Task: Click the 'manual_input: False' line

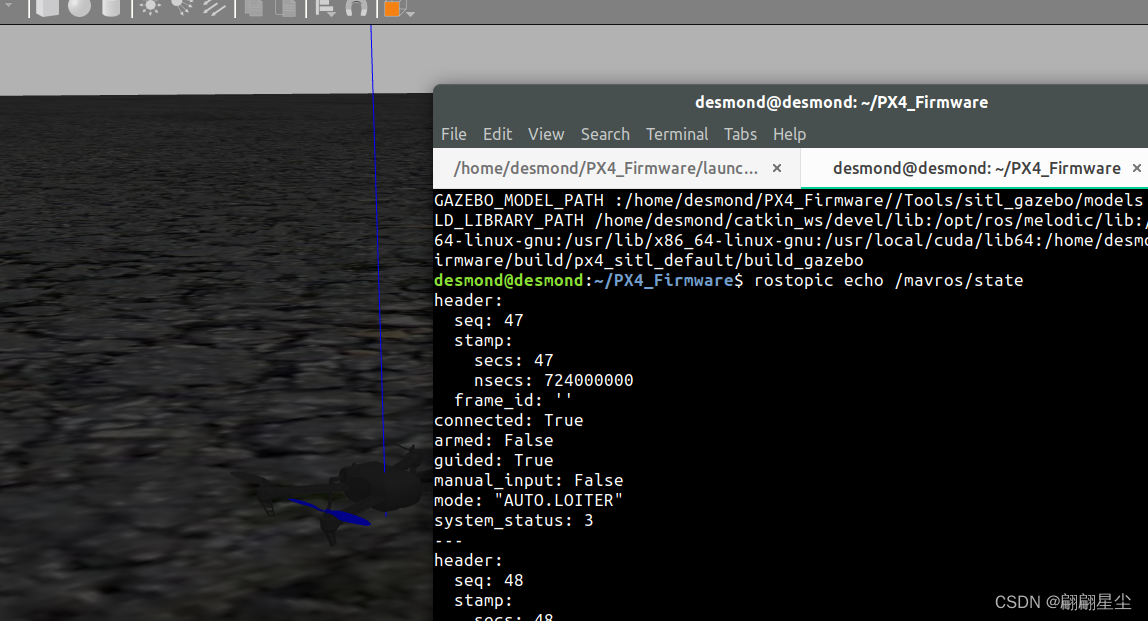Action: (529, 480)
